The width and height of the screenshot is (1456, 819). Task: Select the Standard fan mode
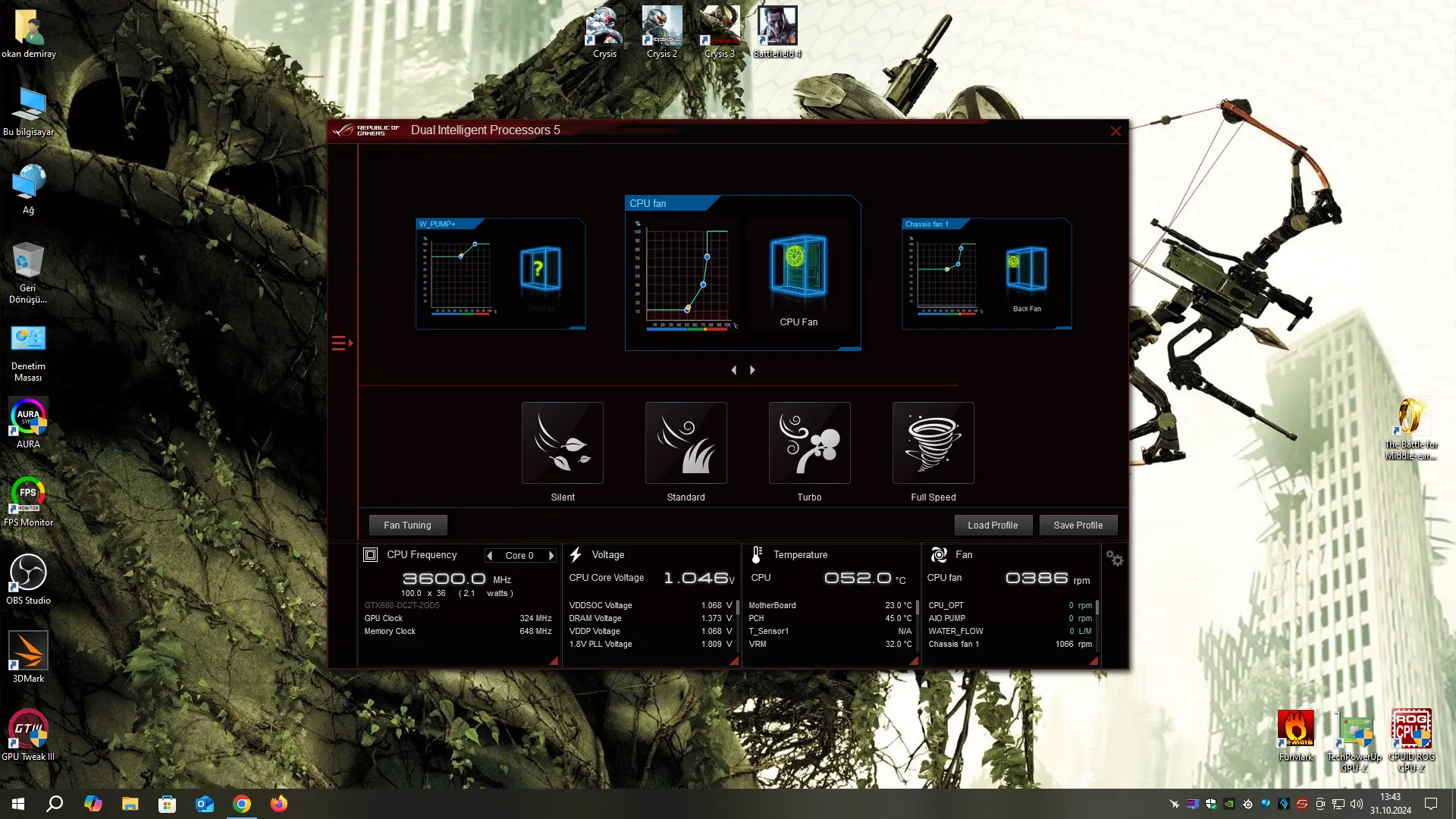(686, 443)
